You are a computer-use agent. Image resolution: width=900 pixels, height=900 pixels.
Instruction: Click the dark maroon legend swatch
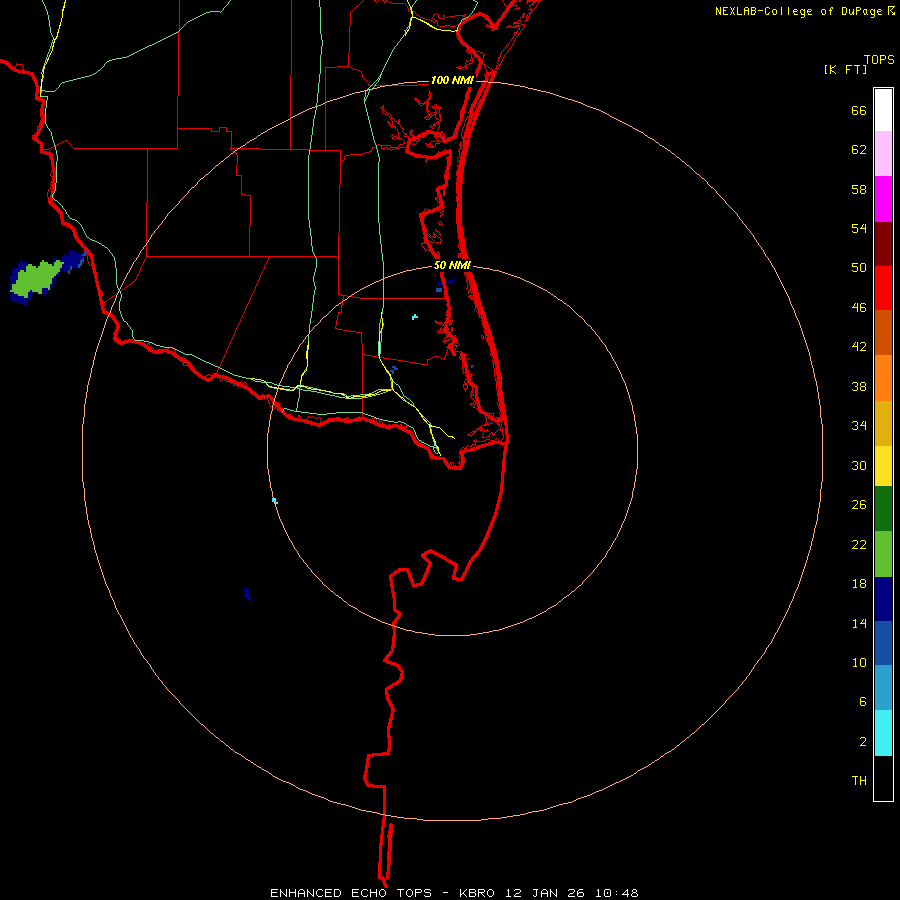click(x=883, y=243)
